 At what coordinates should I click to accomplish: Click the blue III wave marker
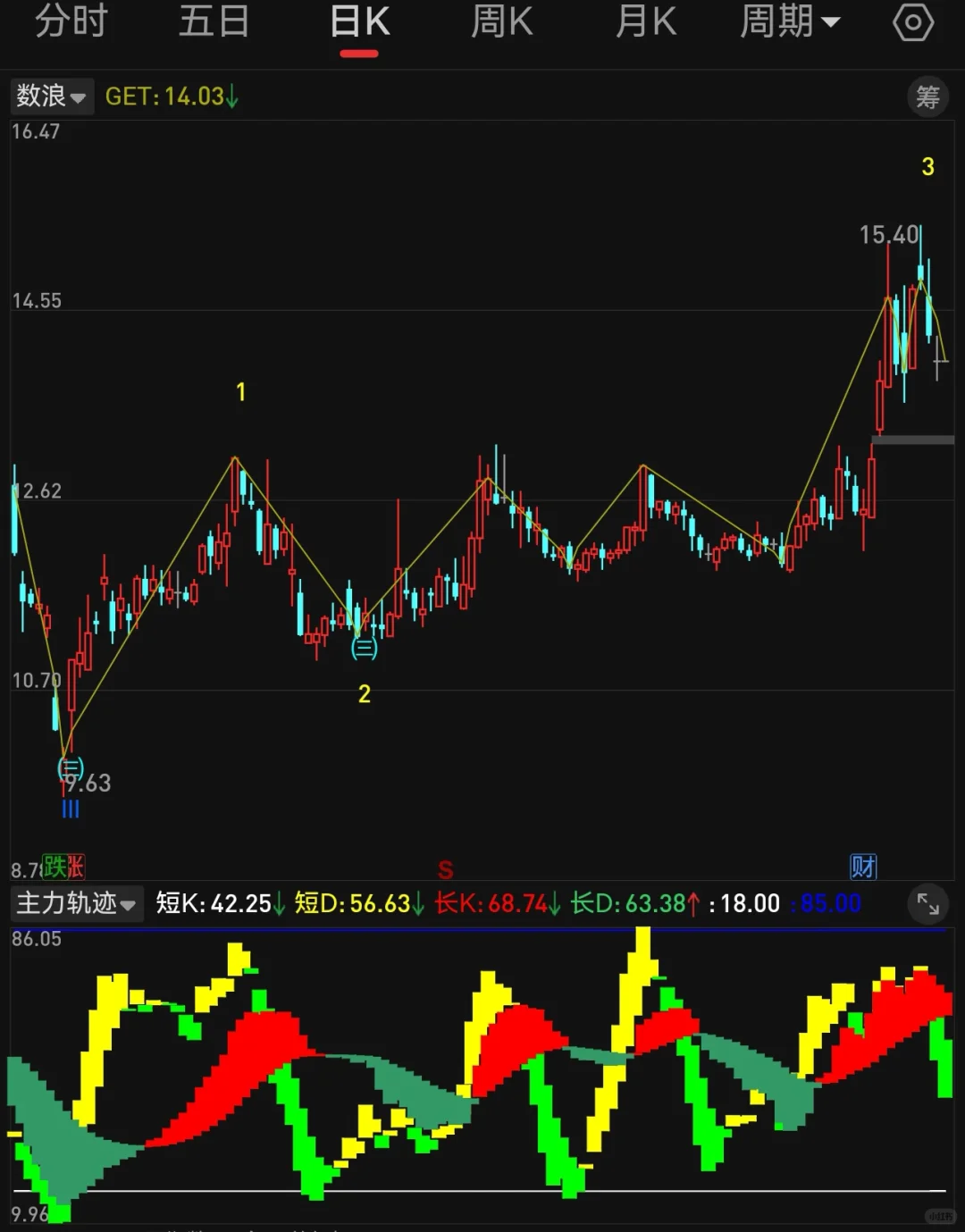[71, 809]
